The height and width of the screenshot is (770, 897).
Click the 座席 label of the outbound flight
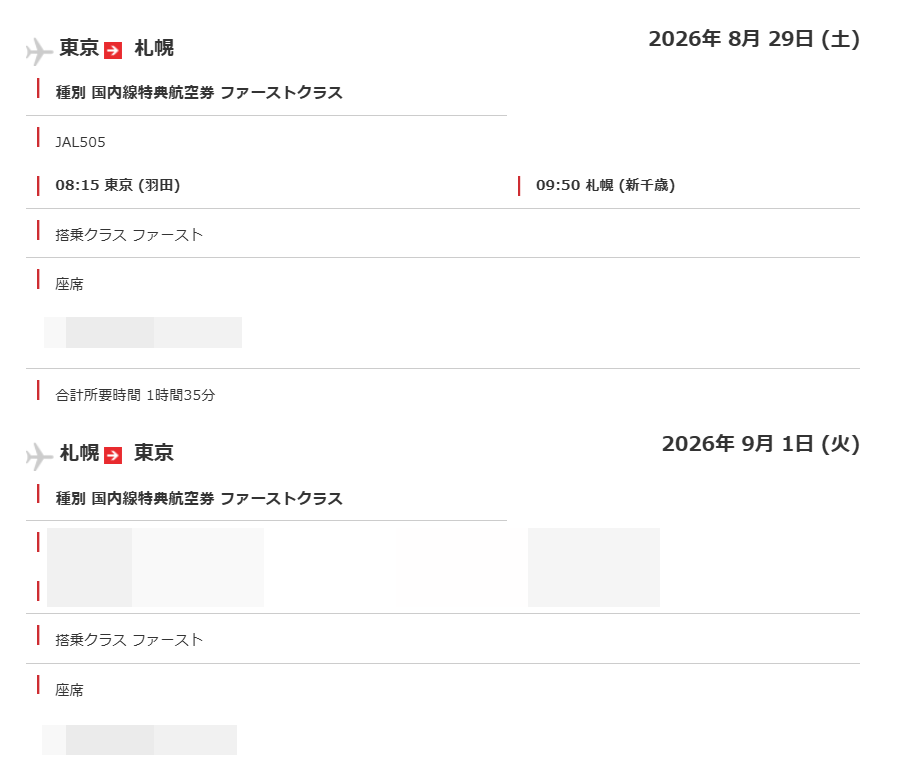[x=69, y=284]
